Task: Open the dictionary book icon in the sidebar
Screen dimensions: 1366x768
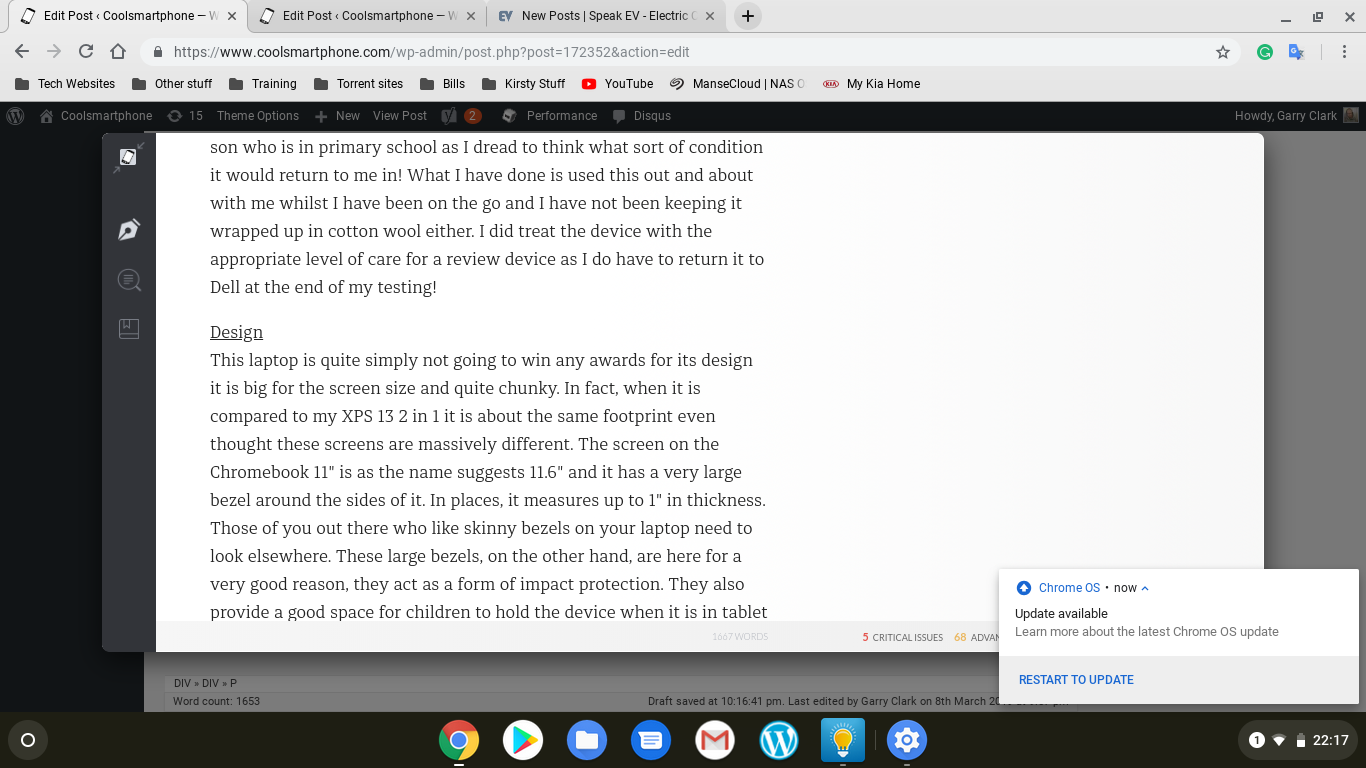Action: point(129,329)
